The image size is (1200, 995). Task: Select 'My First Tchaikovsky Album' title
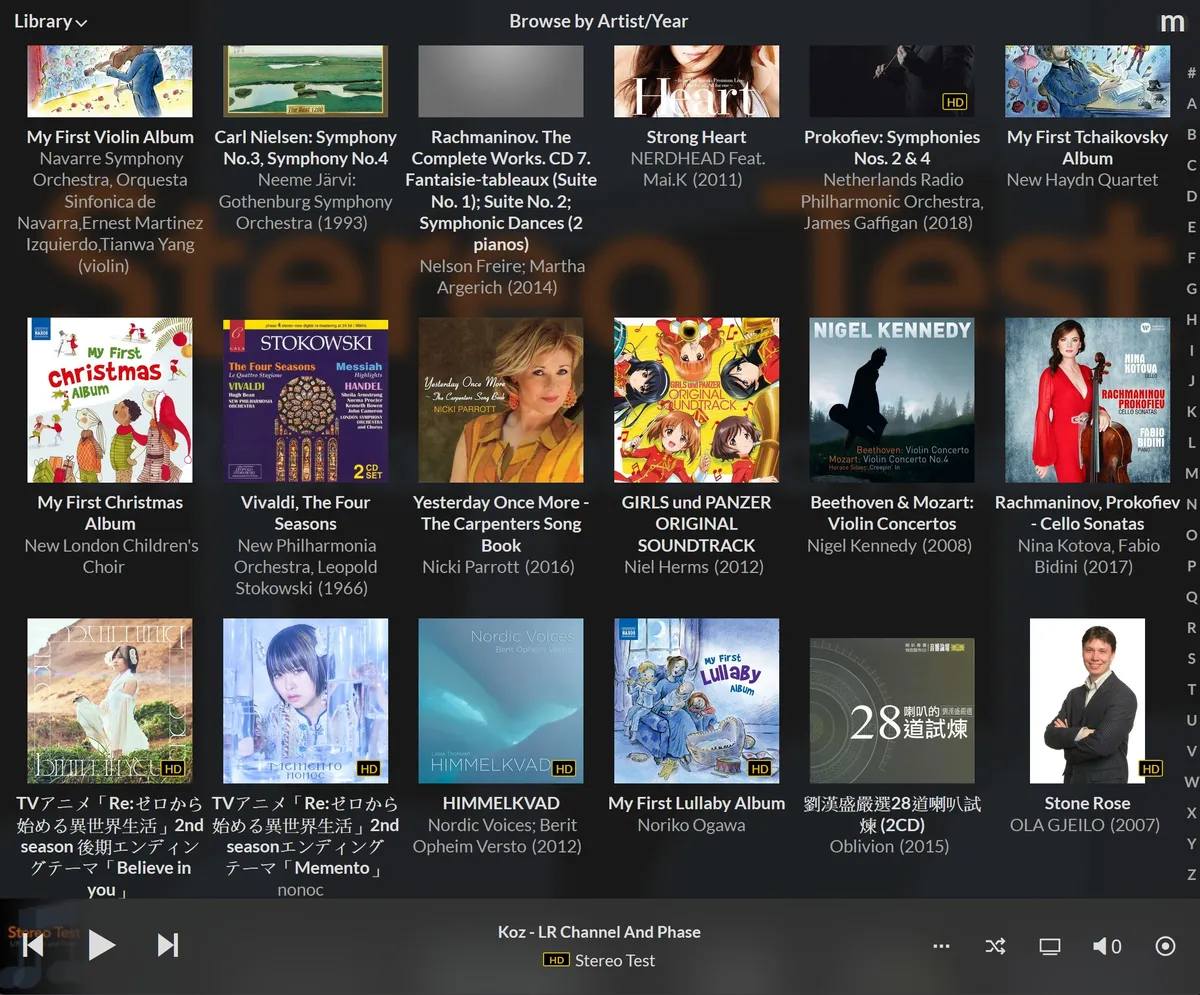[x=1087, y=148]
